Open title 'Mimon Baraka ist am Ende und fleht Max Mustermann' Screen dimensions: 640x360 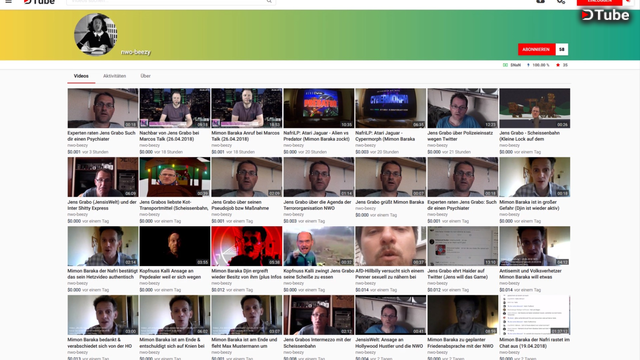[x=244, y=342]
